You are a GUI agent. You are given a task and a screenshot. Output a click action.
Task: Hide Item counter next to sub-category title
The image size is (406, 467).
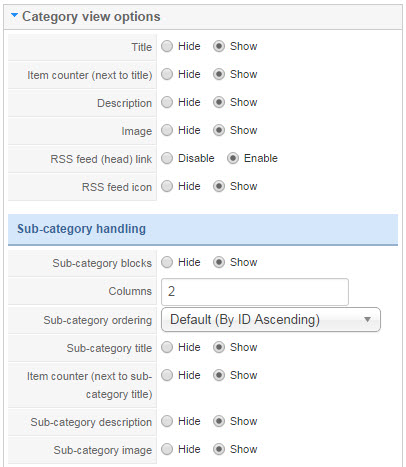pos(167,375)
